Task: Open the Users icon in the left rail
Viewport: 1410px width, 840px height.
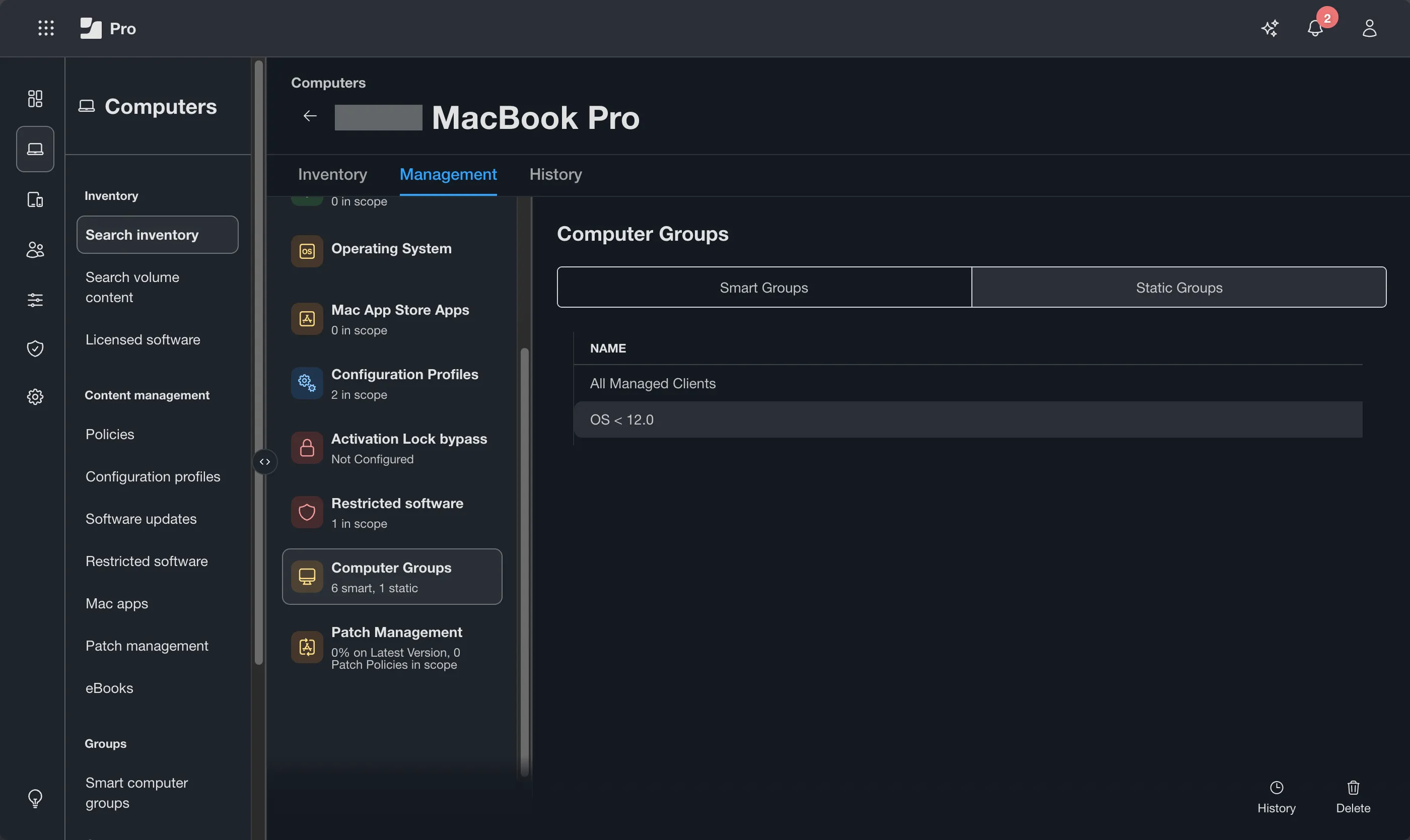Action: point(35,250)
